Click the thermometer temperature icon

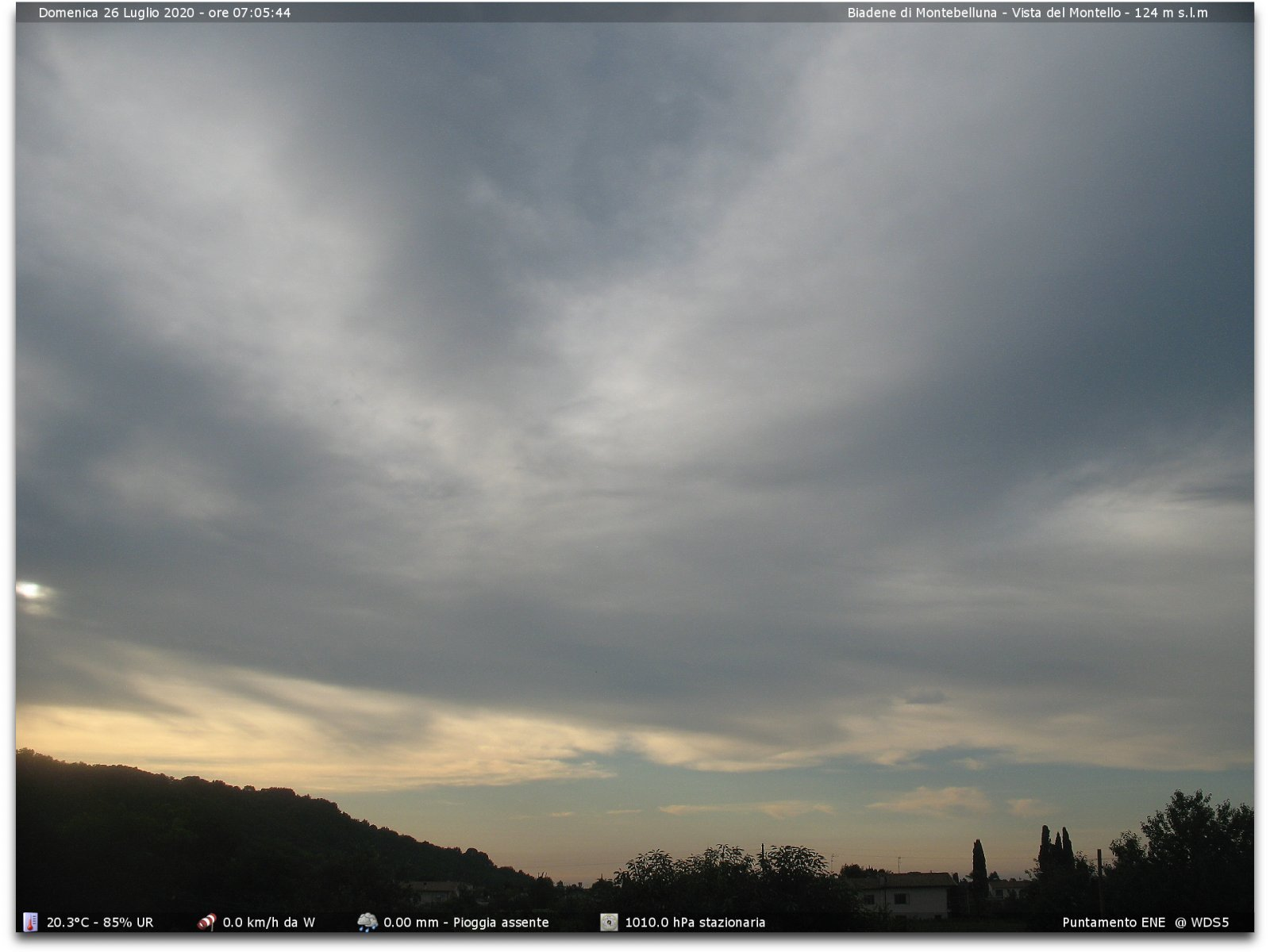30,922
